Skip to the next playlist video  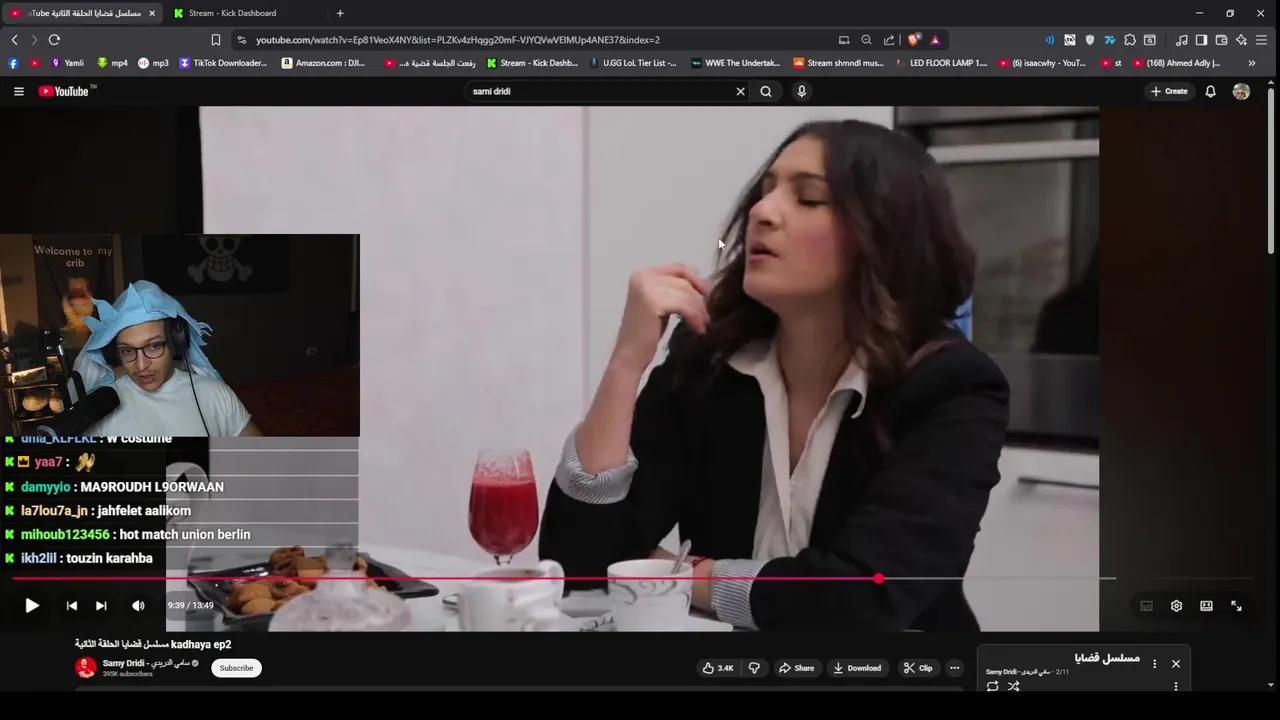point(101,605)
